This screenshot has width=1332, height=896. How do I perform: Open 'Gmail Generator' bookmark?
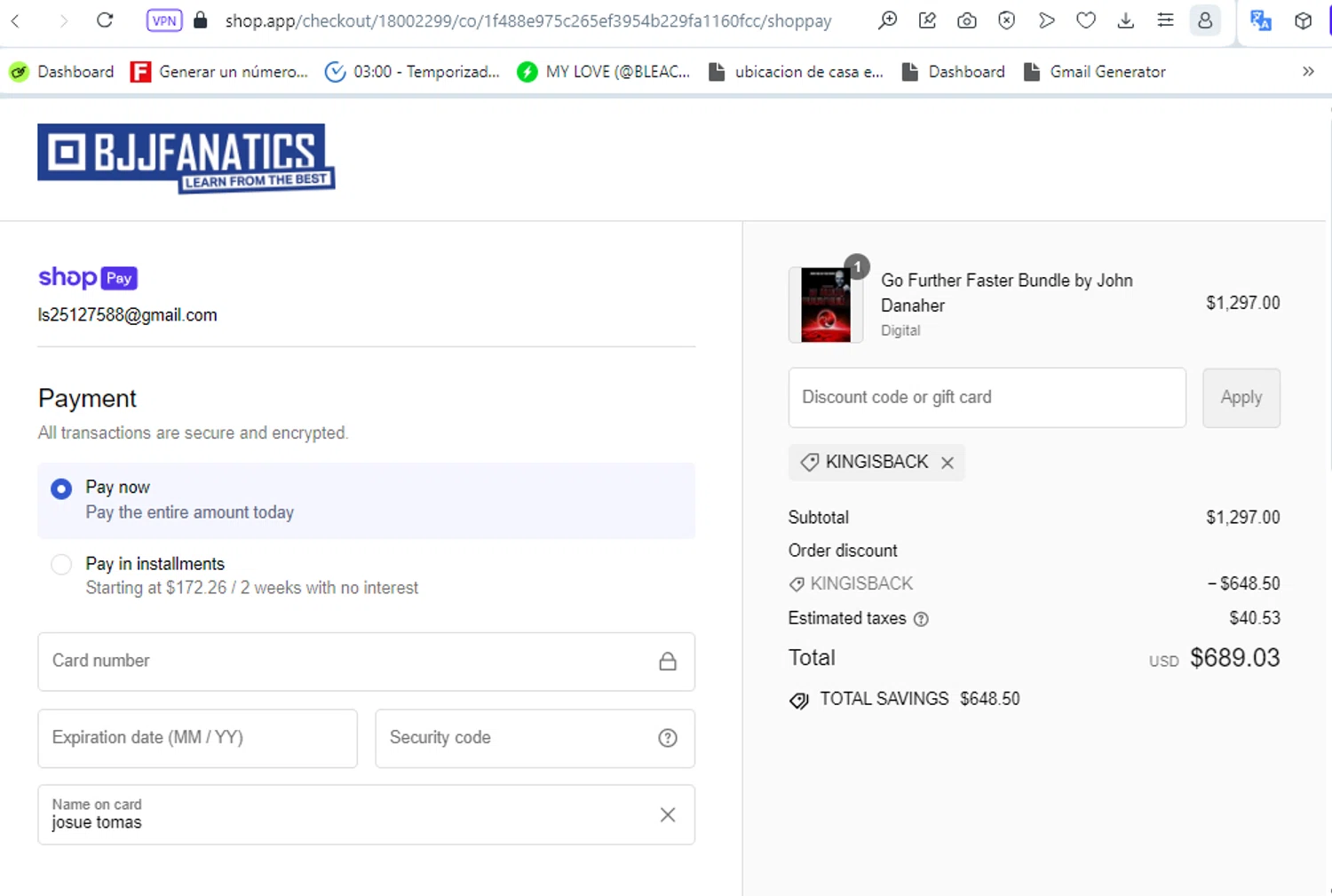1095,72
